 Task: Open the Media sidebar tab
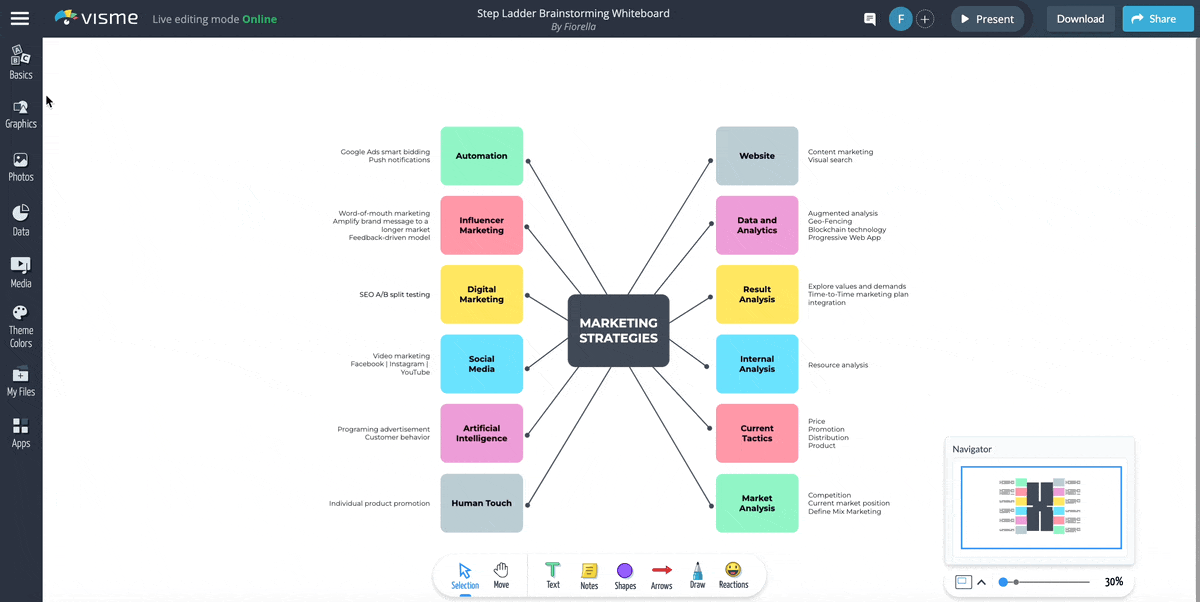coord(21,272)
